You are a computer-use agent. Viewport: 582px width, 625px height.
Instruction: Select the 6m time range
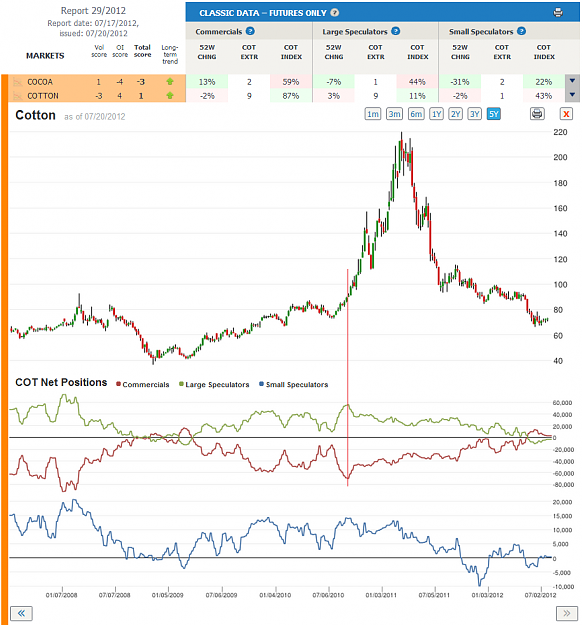pos(416,114)
